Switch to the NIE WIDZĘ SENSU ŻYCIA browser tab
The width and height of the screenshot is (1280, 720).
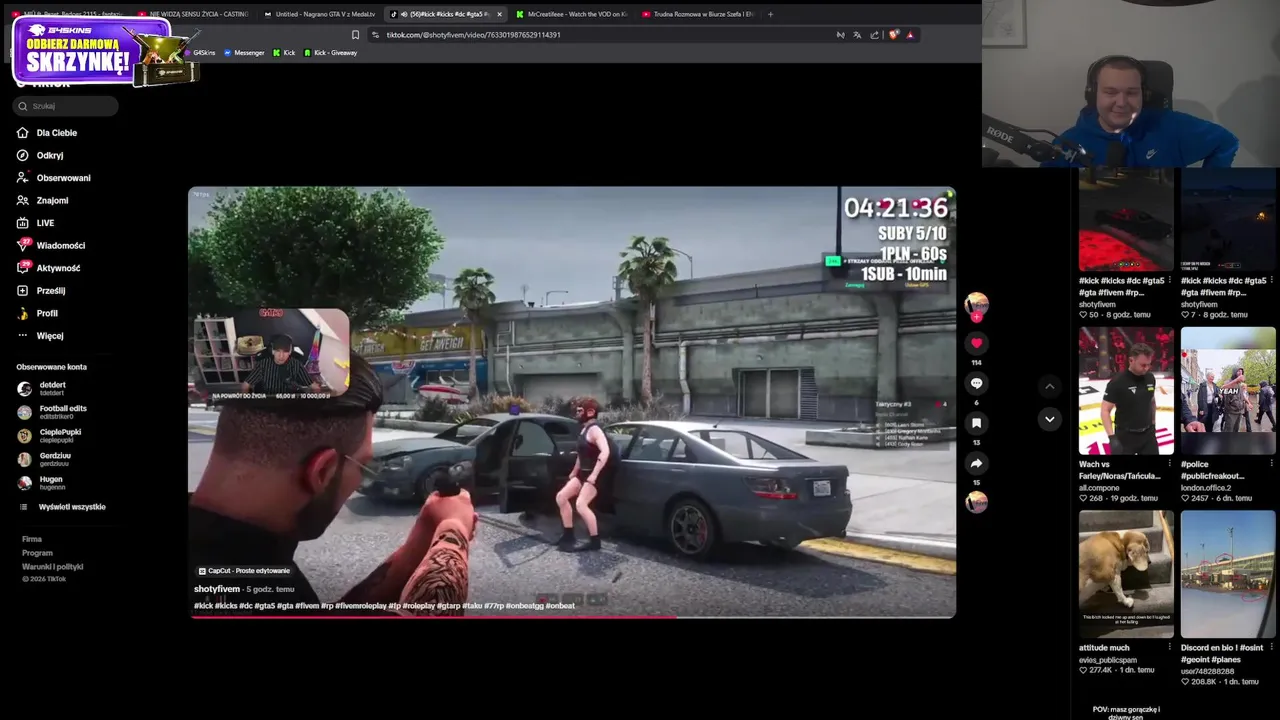click(193, 14)
